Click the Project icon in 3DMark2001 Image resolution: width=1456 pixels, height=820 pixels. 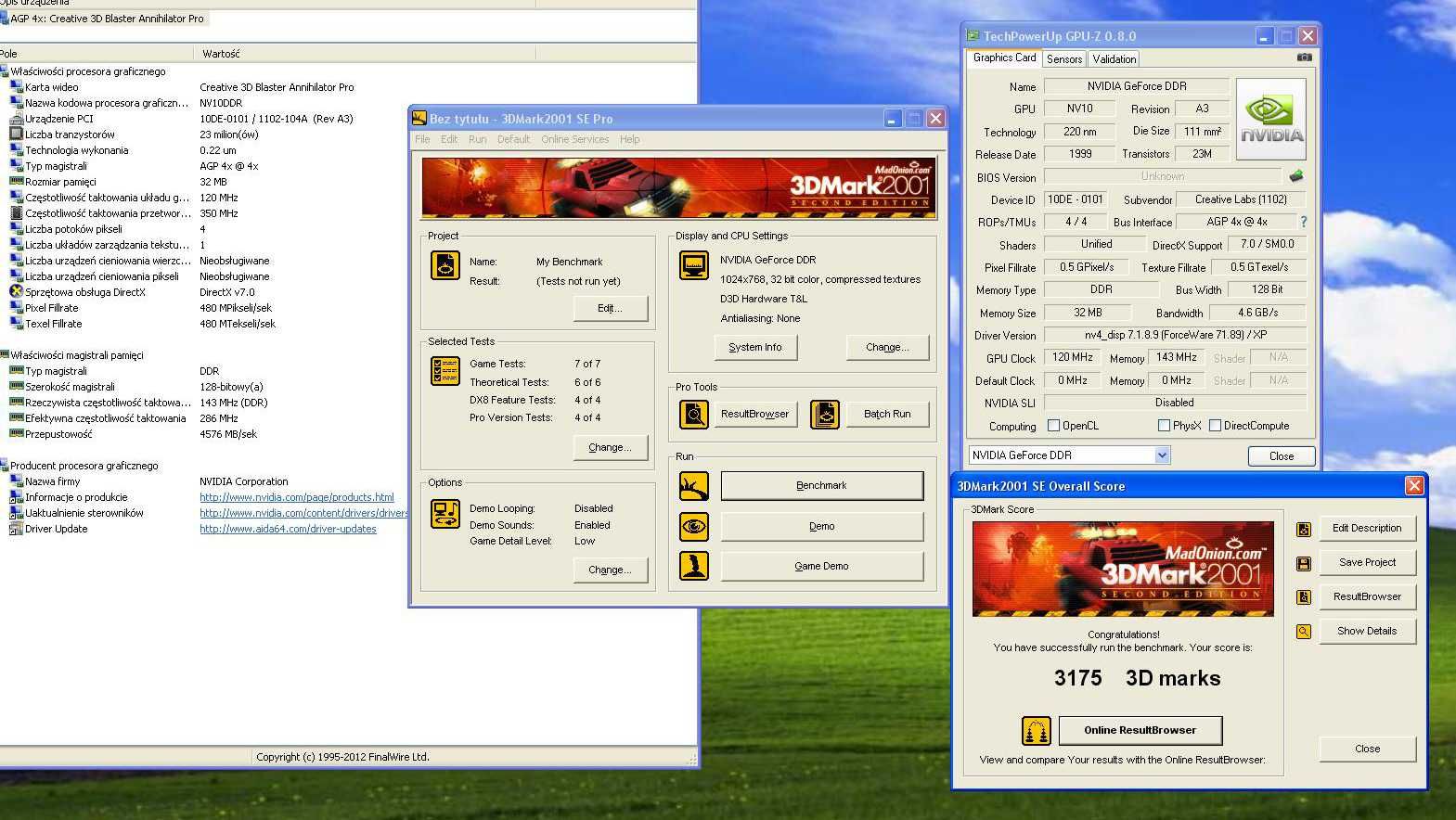click(445, 265)
